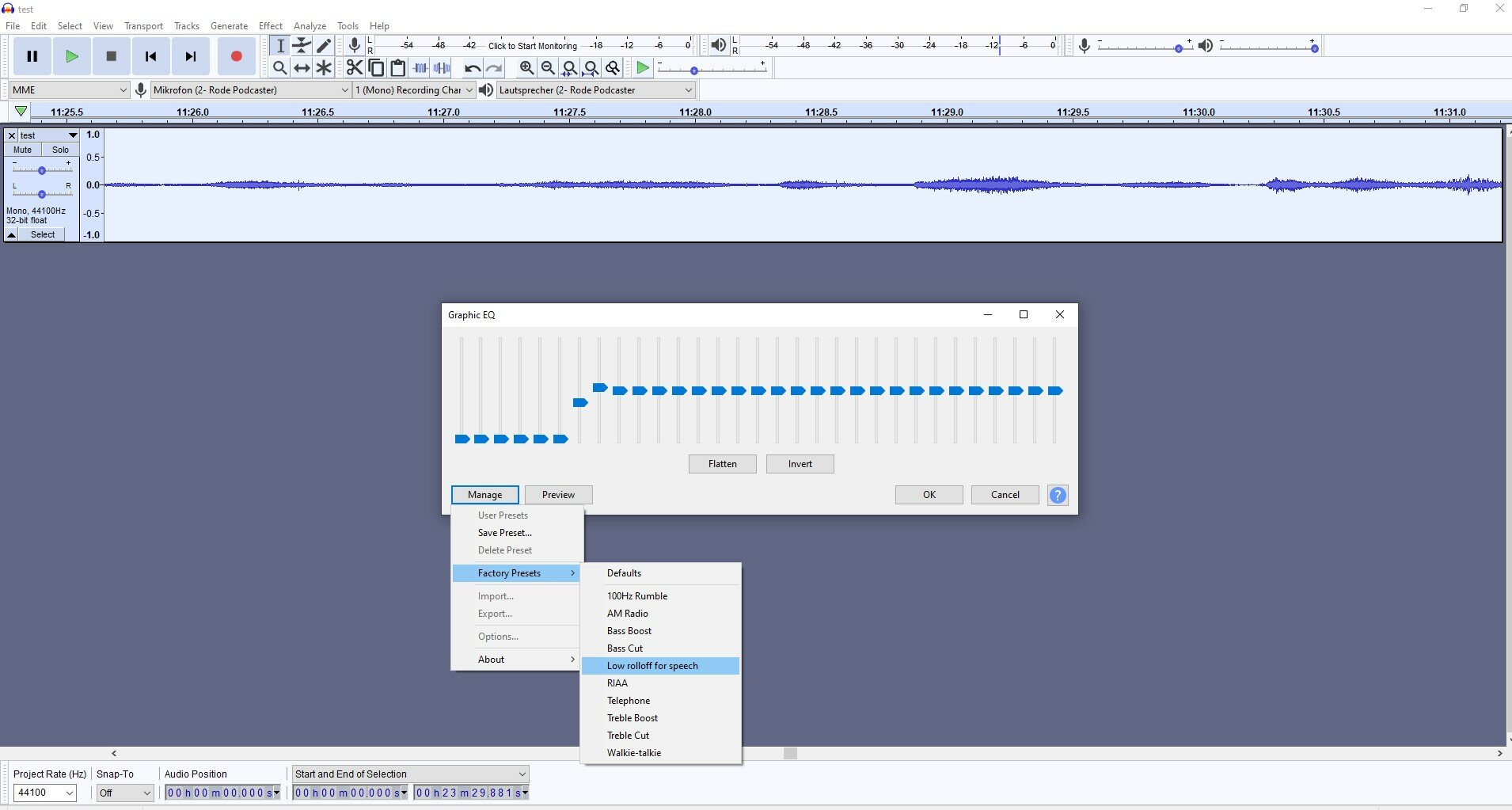
Task: Silence the selected audio
Action: click(443, 68)
